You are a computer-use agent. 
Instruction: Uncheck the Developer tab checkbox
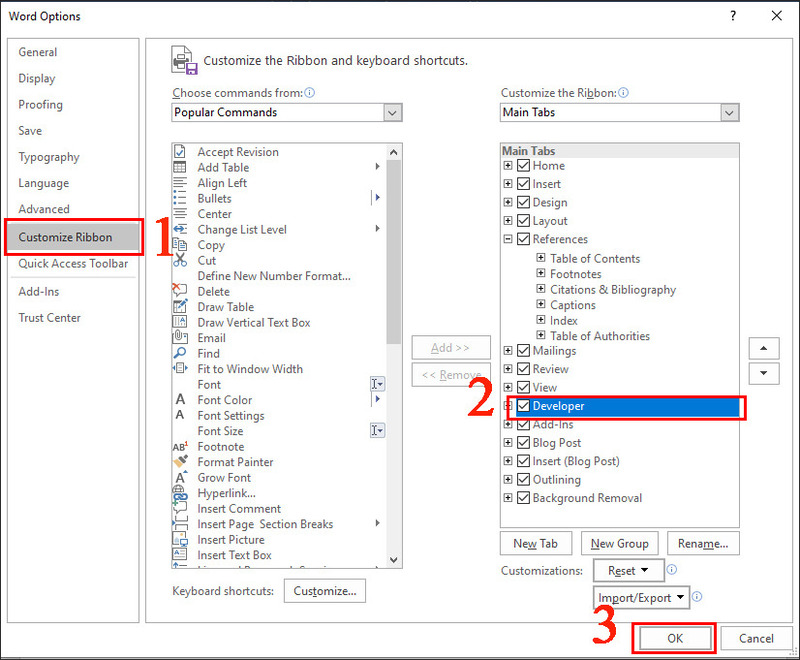click(525, 406)
